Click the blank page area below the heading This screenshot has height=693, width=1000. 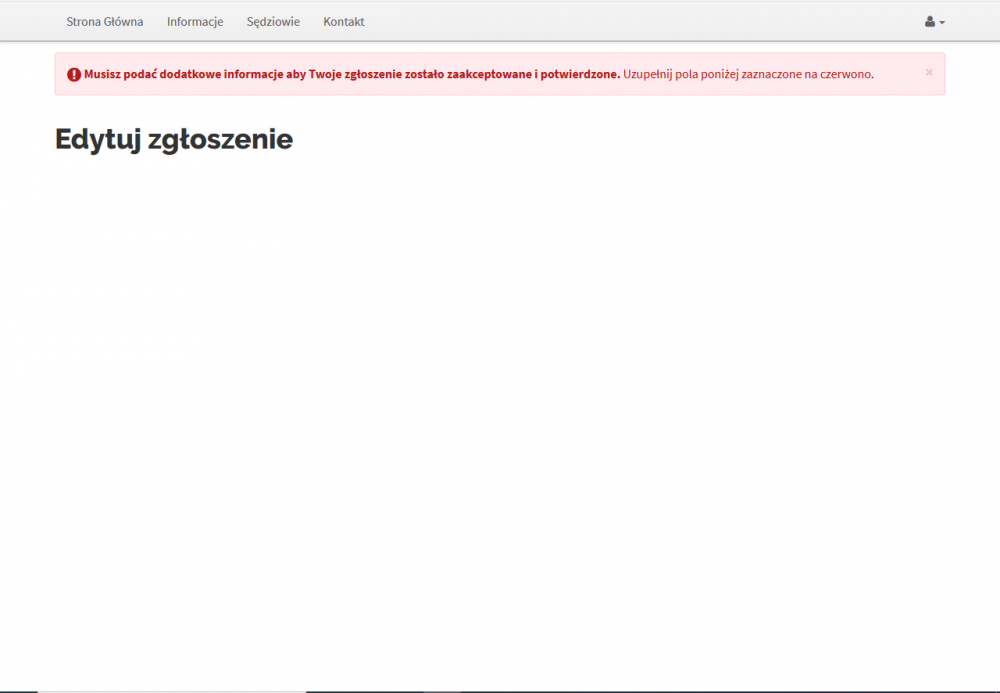[x=500, y=400]
